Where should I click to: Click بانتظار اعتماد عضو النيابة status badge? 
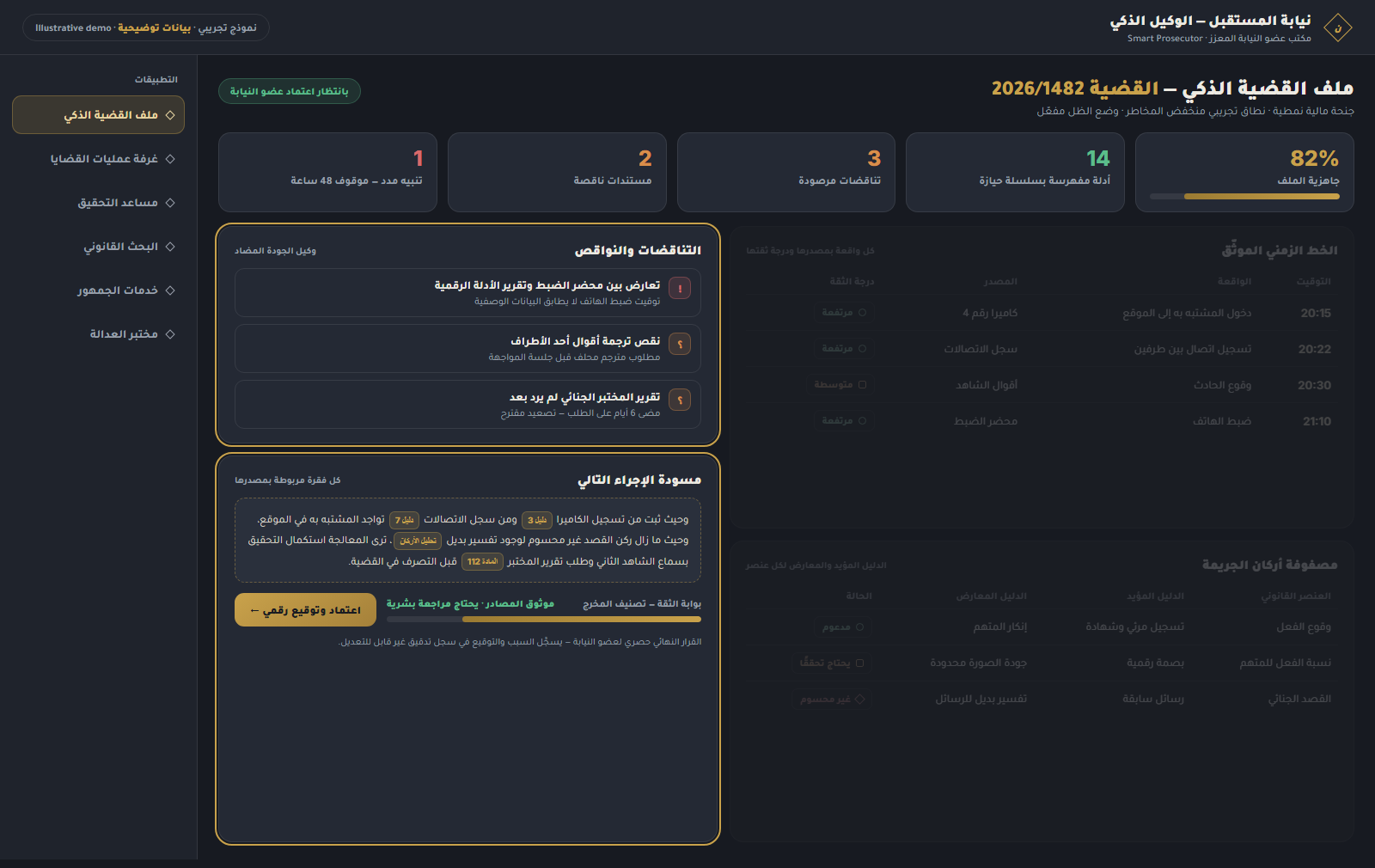pyautogui.click(x=290, y=91)
